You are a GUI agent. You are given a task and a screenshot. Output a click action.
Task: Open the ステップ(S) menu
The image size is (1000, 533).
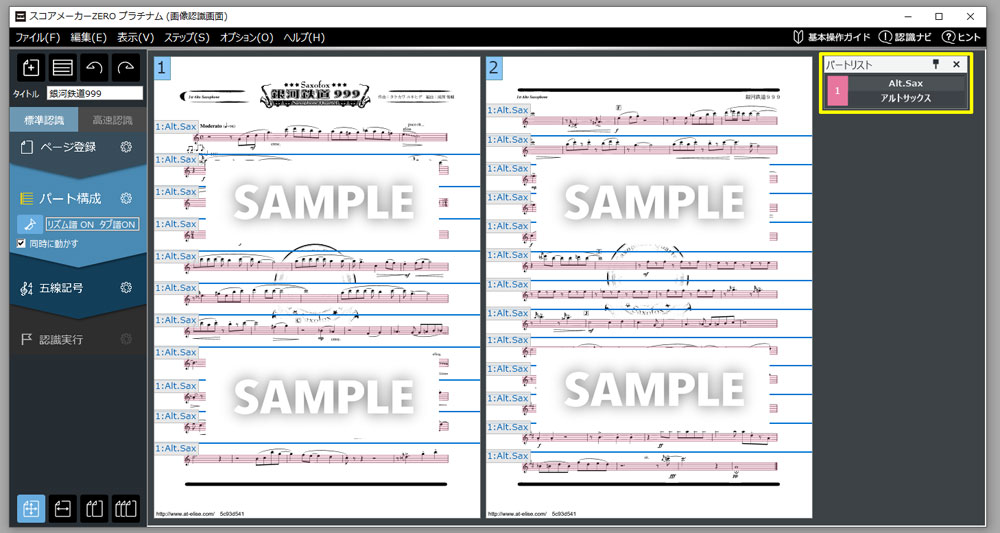187,37
